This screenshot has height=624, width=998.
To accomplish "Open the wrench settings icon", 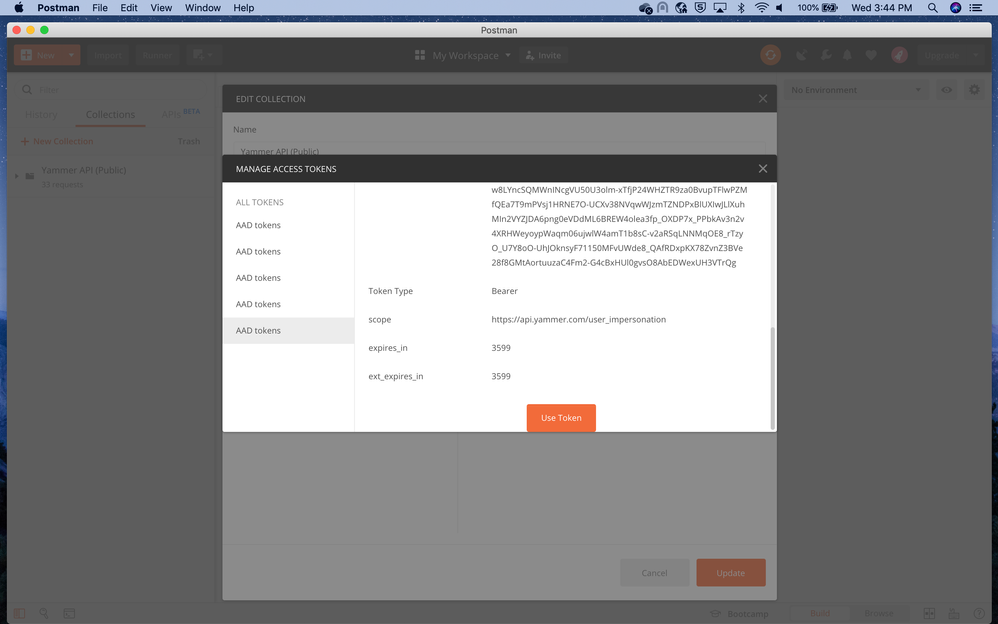I will [x=826, y=55].
